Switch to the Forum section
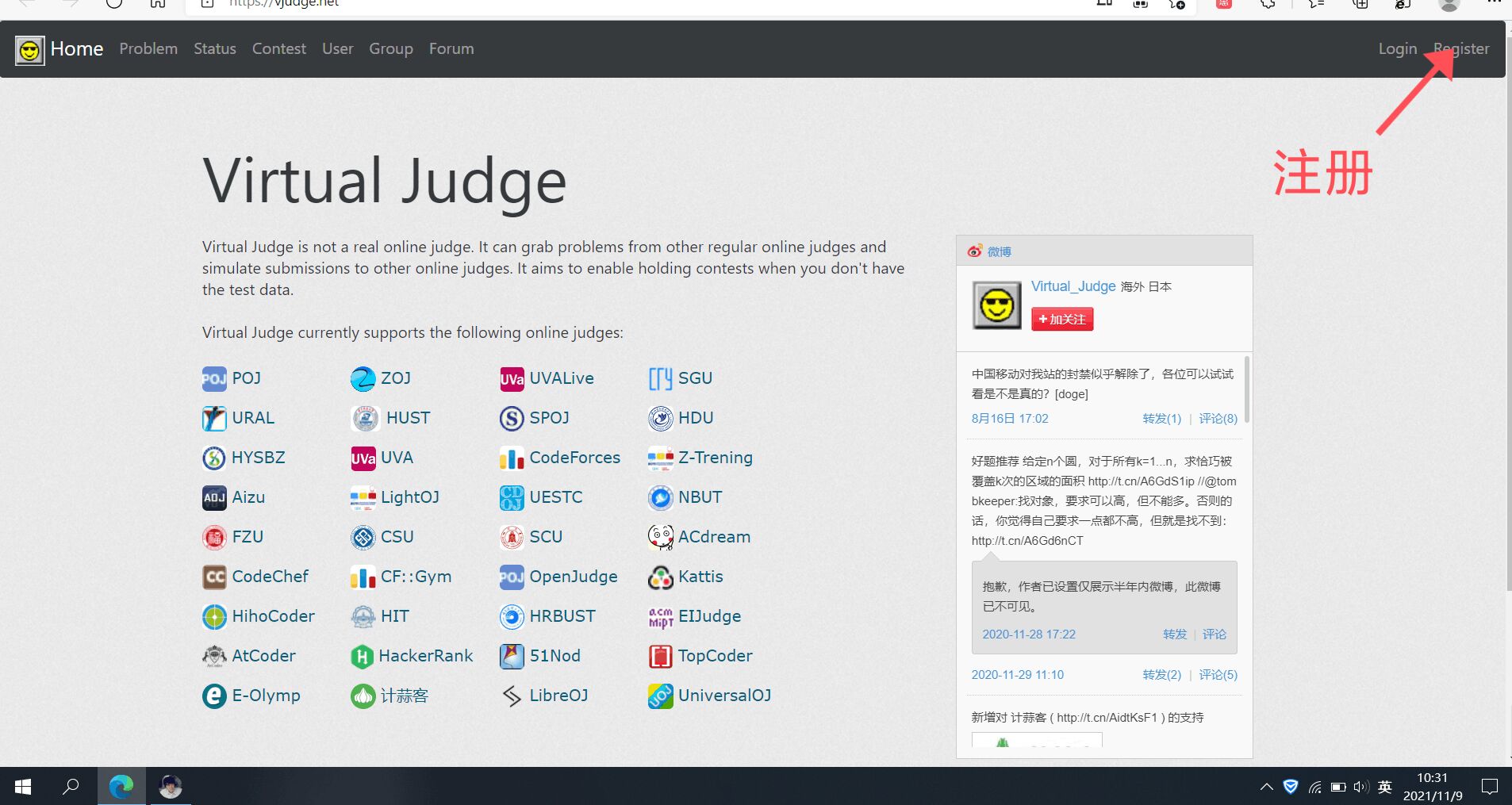Viewport: 1512px width, 805px height. (450, 48)
